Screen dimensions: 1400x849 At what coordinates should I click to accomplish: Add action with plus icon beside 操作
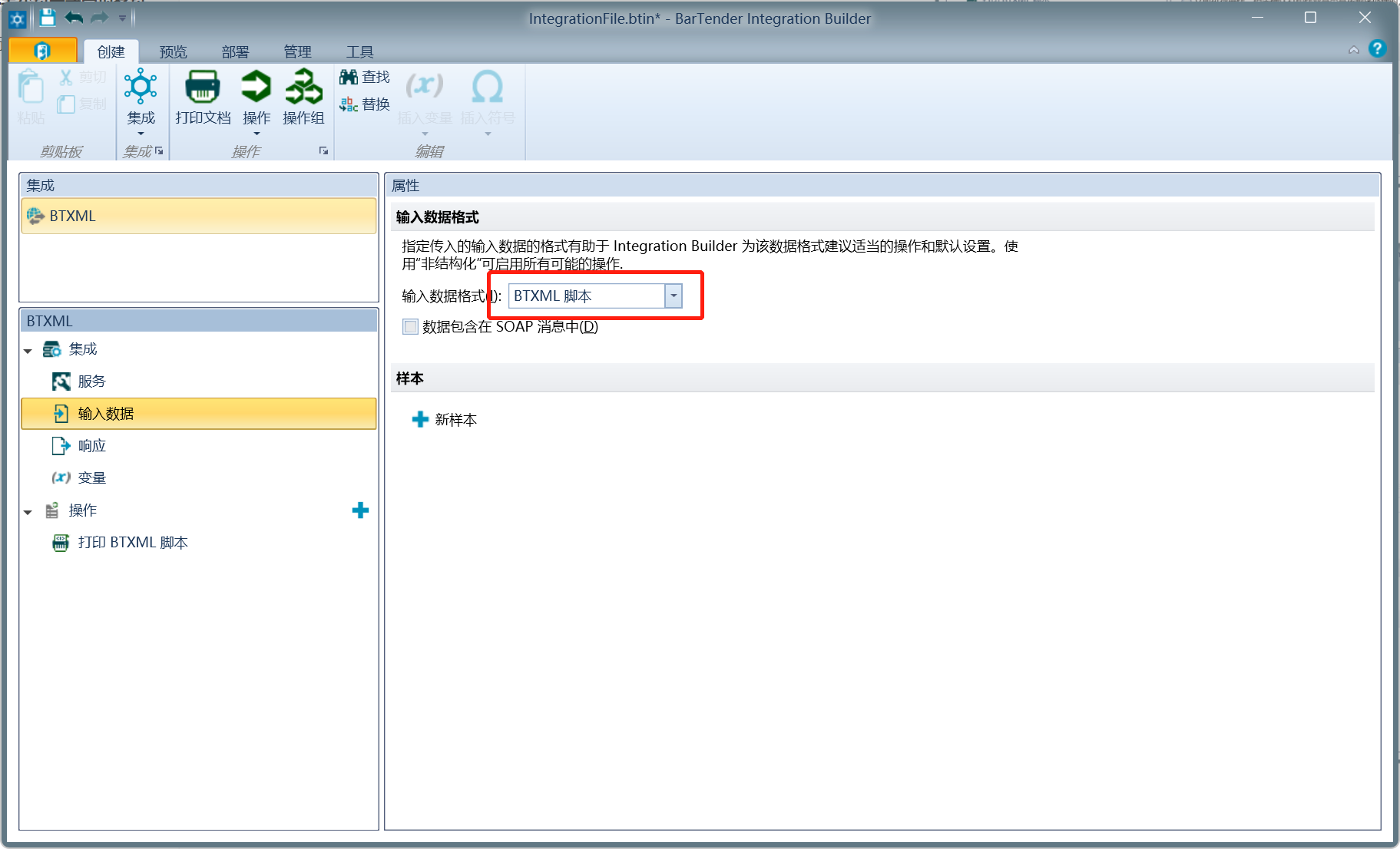[360, 510]
